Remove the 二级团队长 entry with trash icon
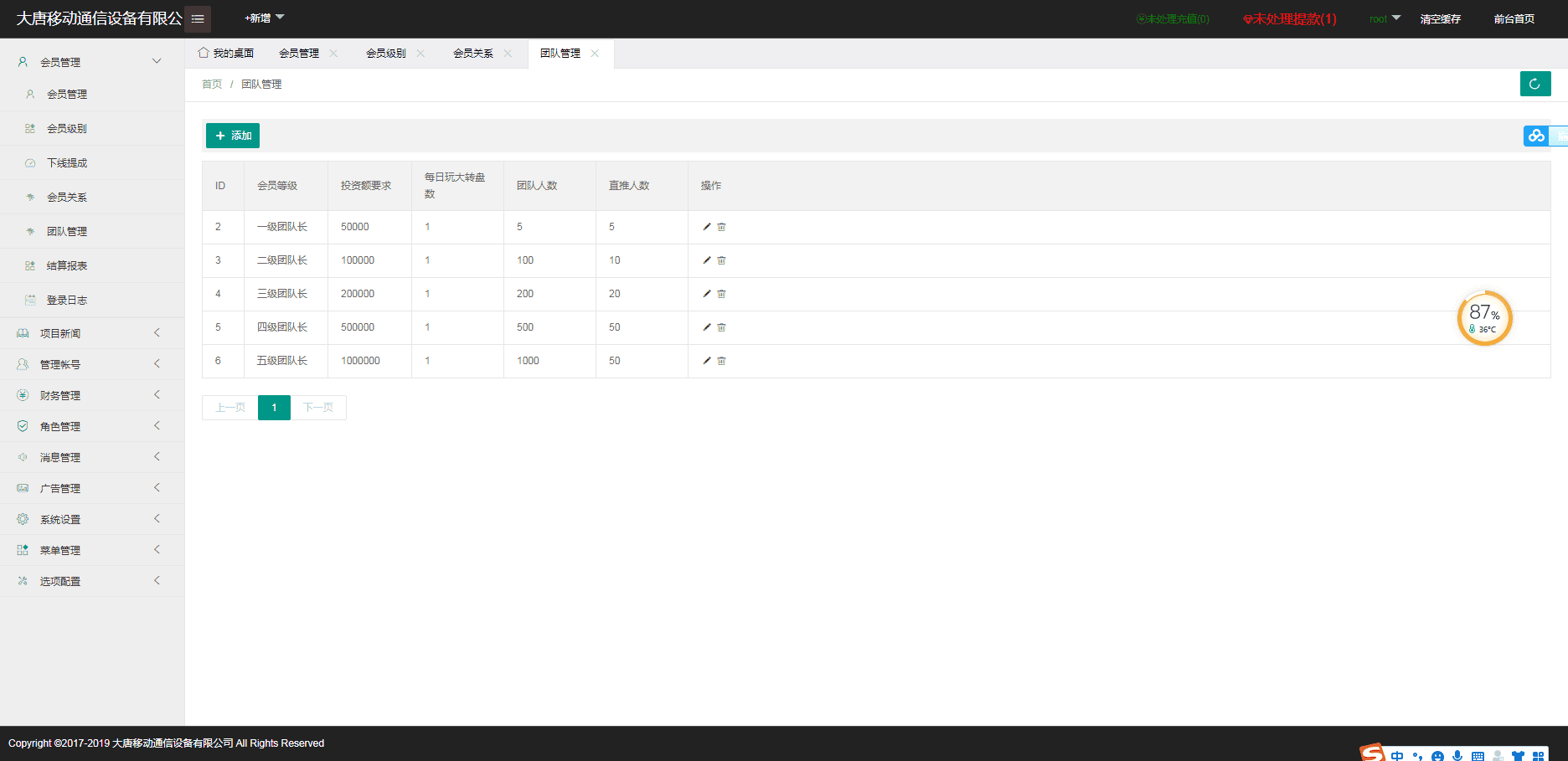Screen dimensions: 1568x761 pos(721,260)
